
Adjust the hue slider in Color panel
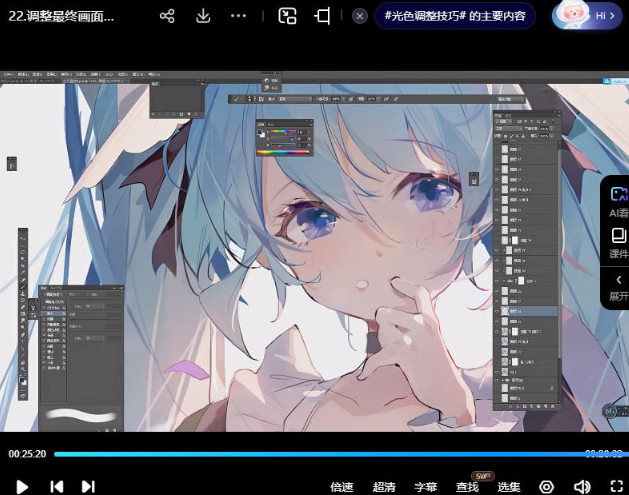(x=283, y=131)
